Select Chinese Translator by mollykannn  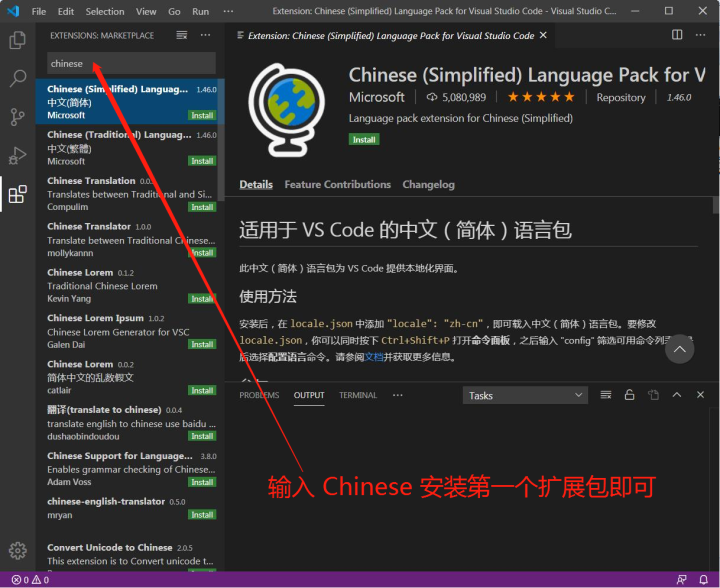130,240
